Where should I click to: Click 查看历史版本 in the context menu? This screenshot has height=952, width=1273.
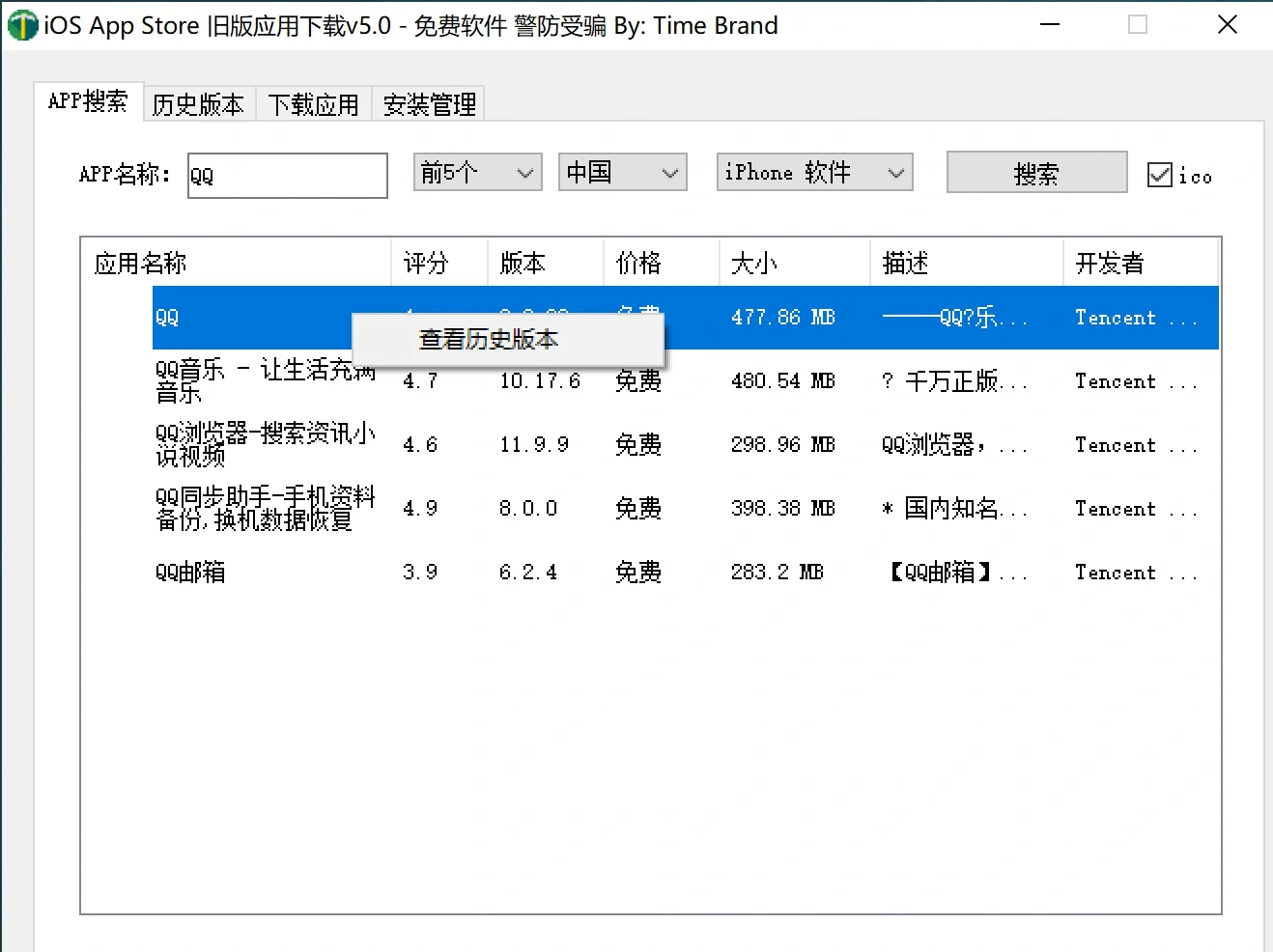click(x=488, y=339)
